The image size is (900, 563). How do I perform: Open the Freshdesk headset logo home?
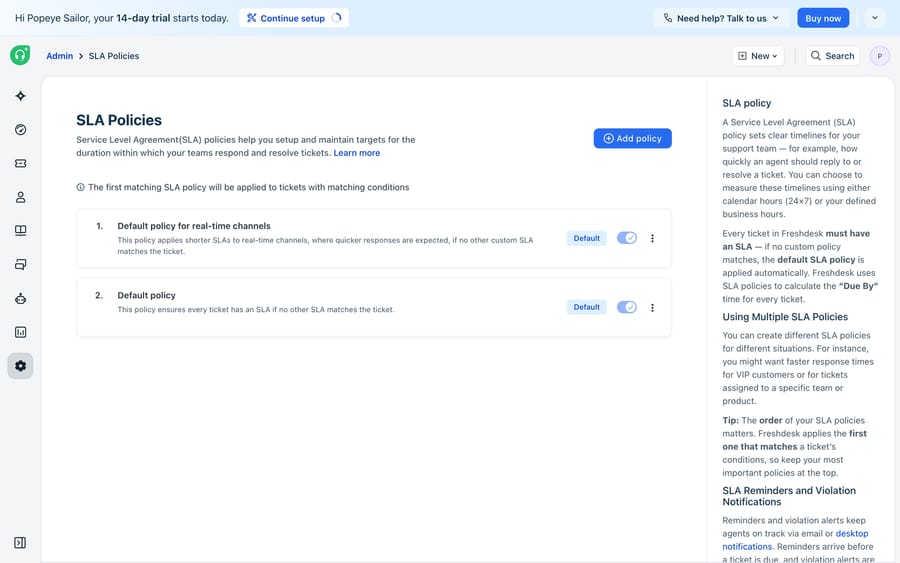(20, 55)
